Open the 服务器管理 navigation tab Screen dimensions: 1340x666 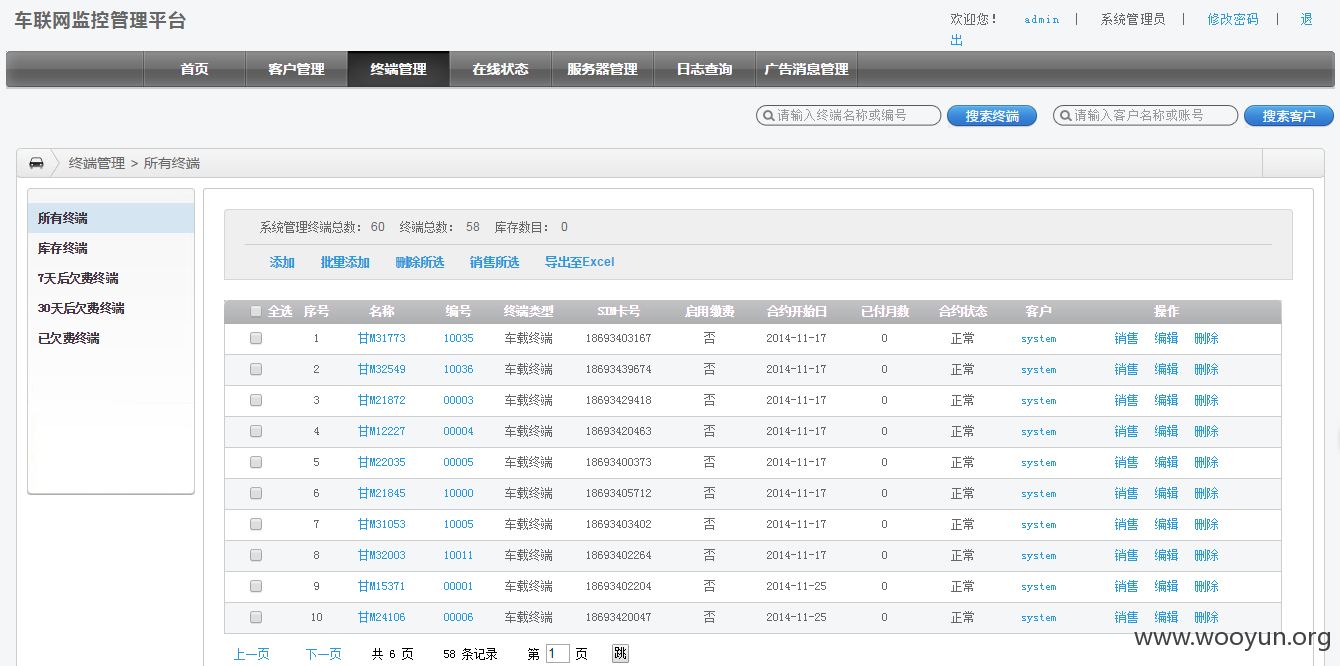coord(603,69)
